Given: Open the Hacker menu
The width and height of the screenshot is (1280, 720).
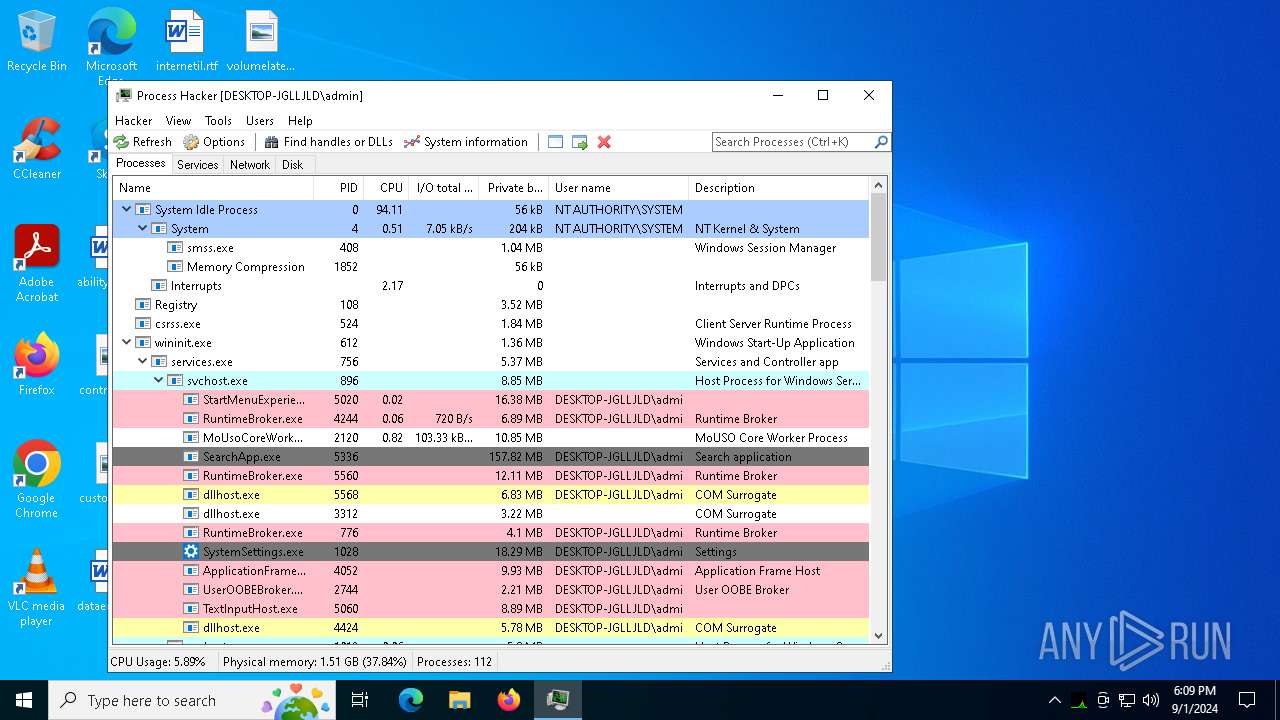Looking at the screenshot, I should 134,120.
